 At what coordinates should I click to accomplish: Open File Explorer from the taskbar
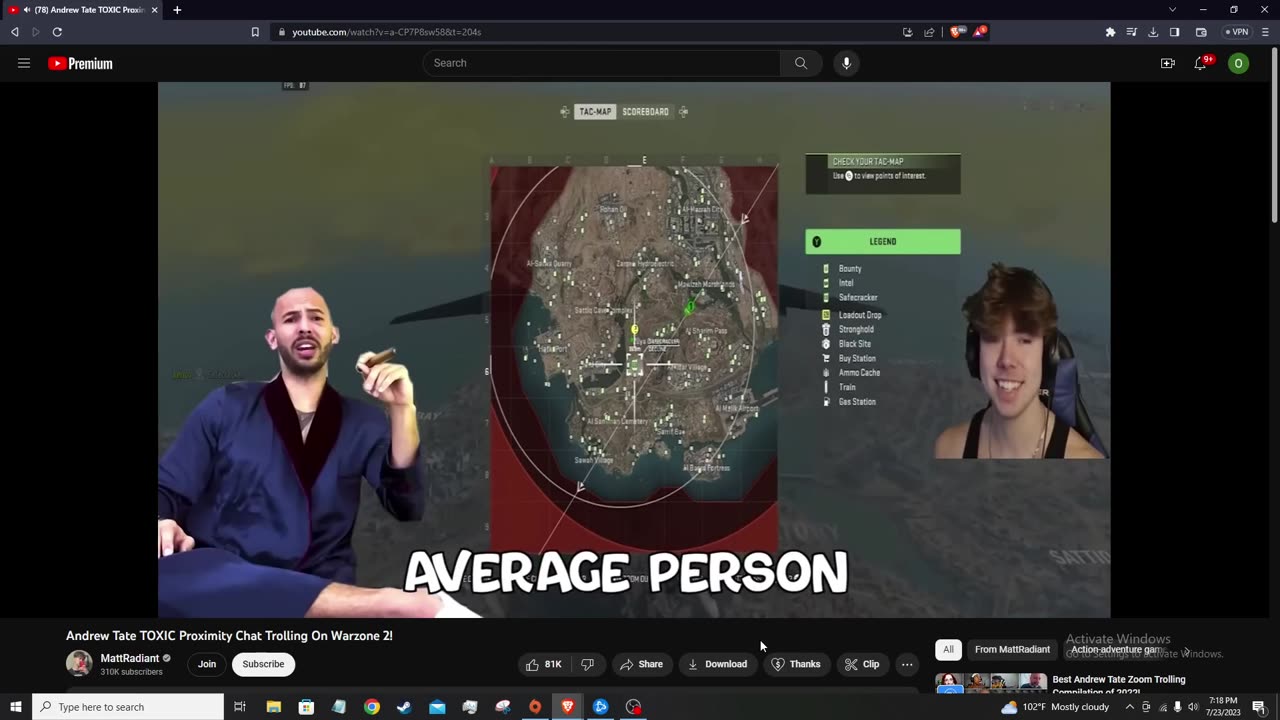coord(273,707)
